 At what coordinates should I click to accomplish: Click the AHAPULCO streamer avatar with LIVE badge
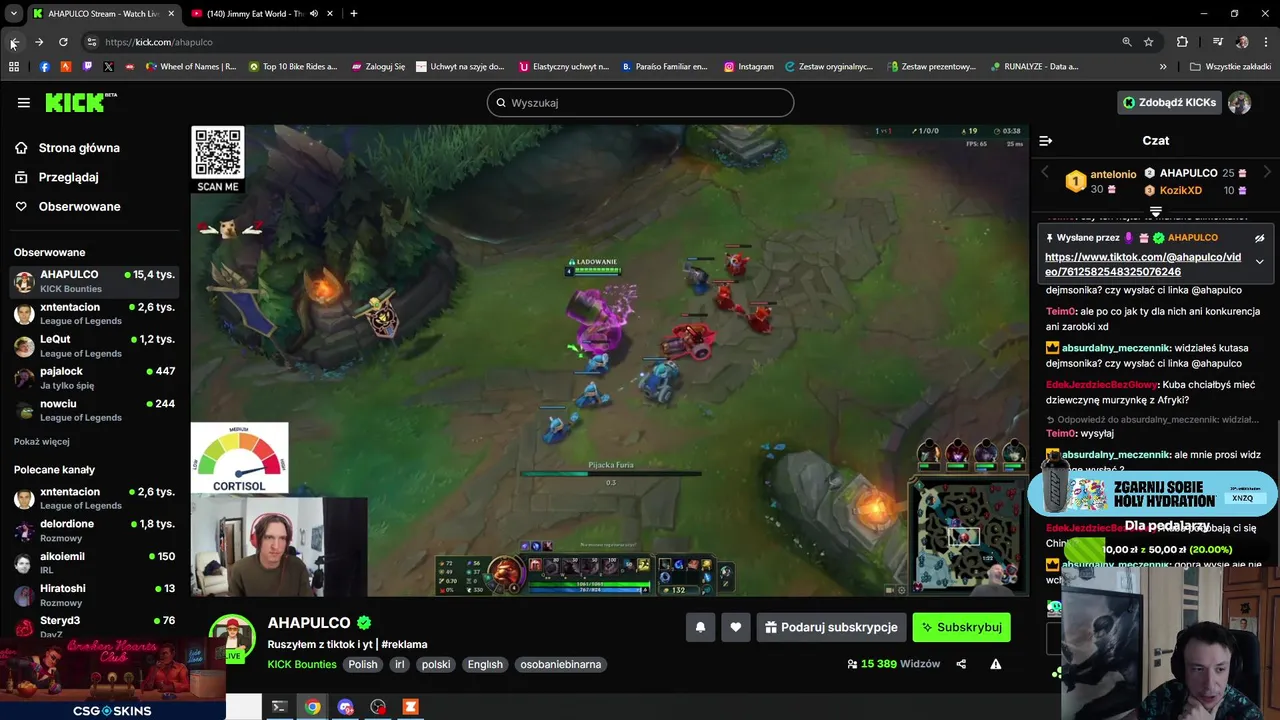pyautogui.click(x=232, y=639)
